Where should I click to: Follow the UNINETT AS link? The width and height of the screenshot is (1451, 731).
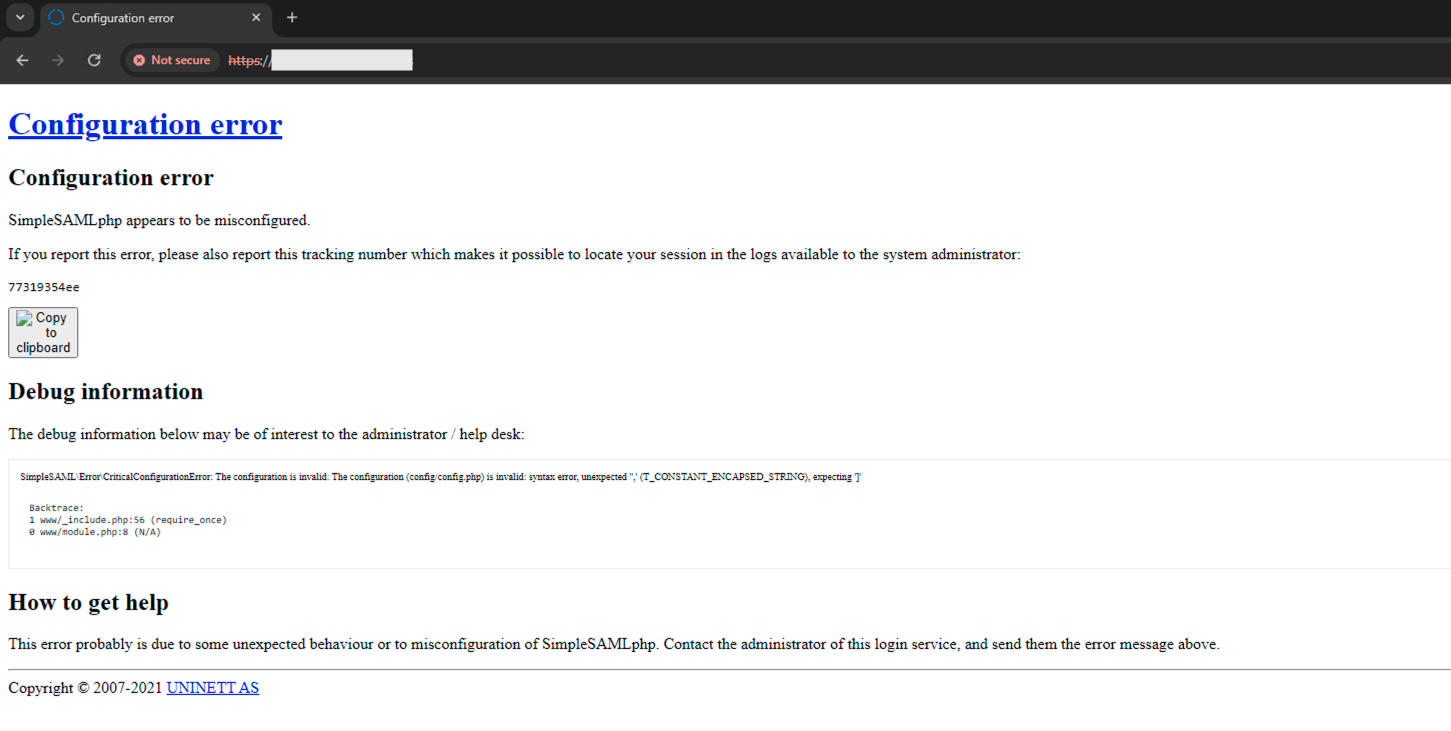pyautogui.click(x=212, y=688)
